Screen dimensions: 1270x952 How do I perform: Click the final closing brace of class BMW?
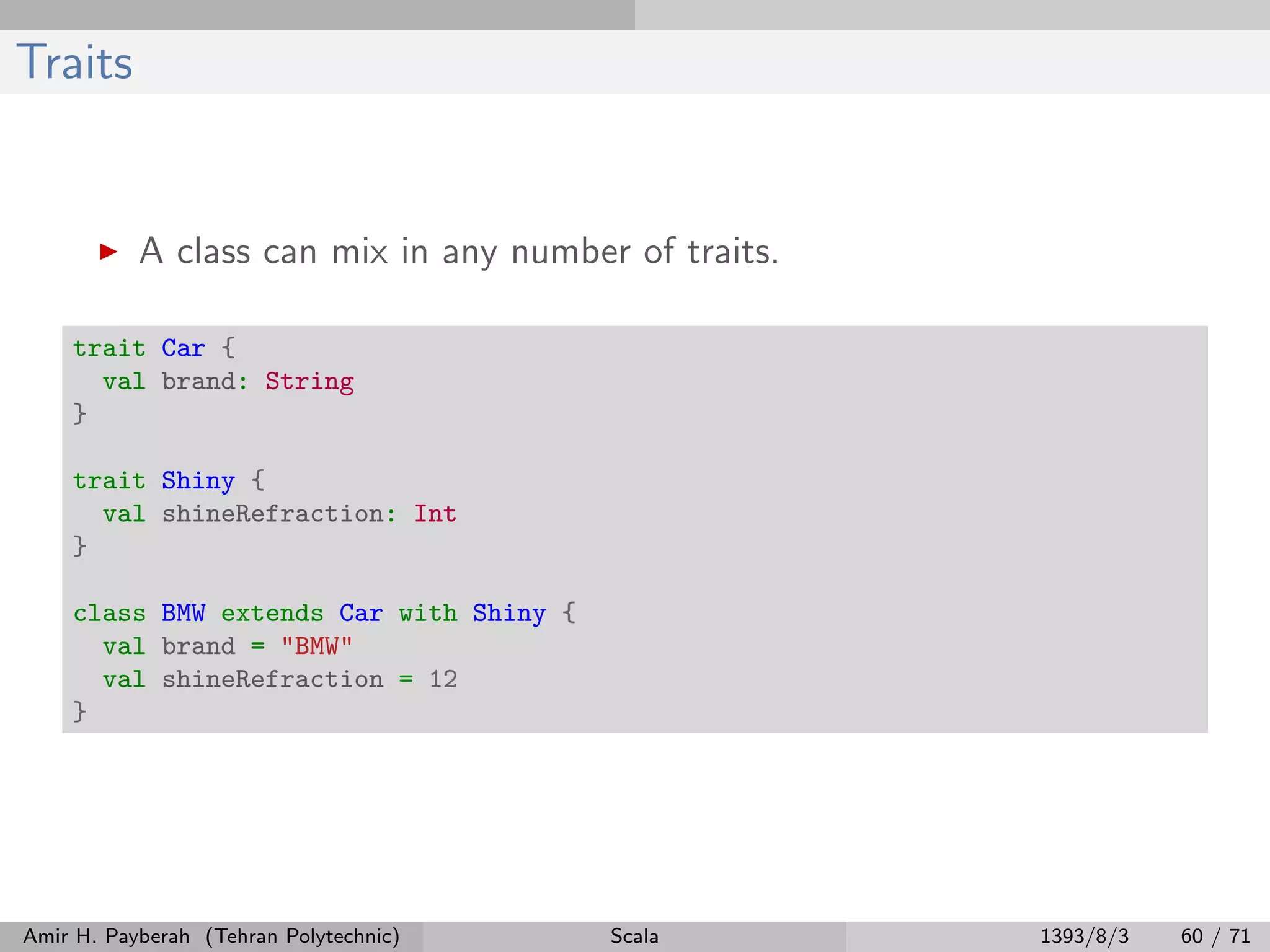click(x=80, y=711)
